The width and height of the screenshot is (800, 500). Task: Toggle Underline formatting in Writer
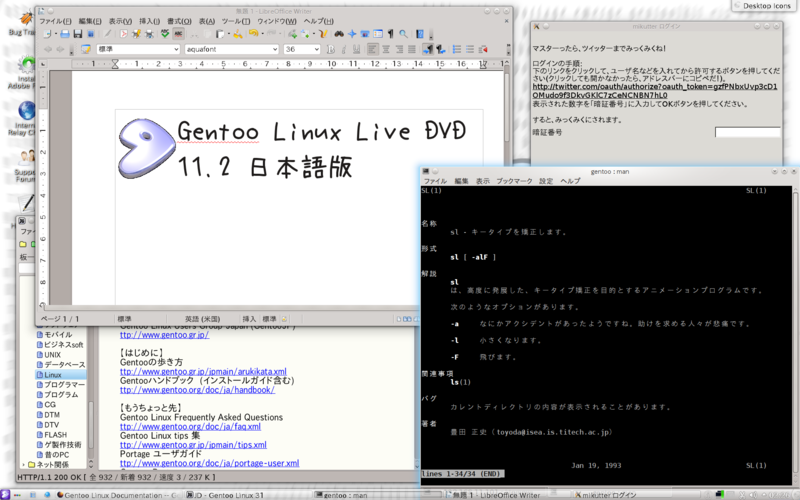pos(357,49)
